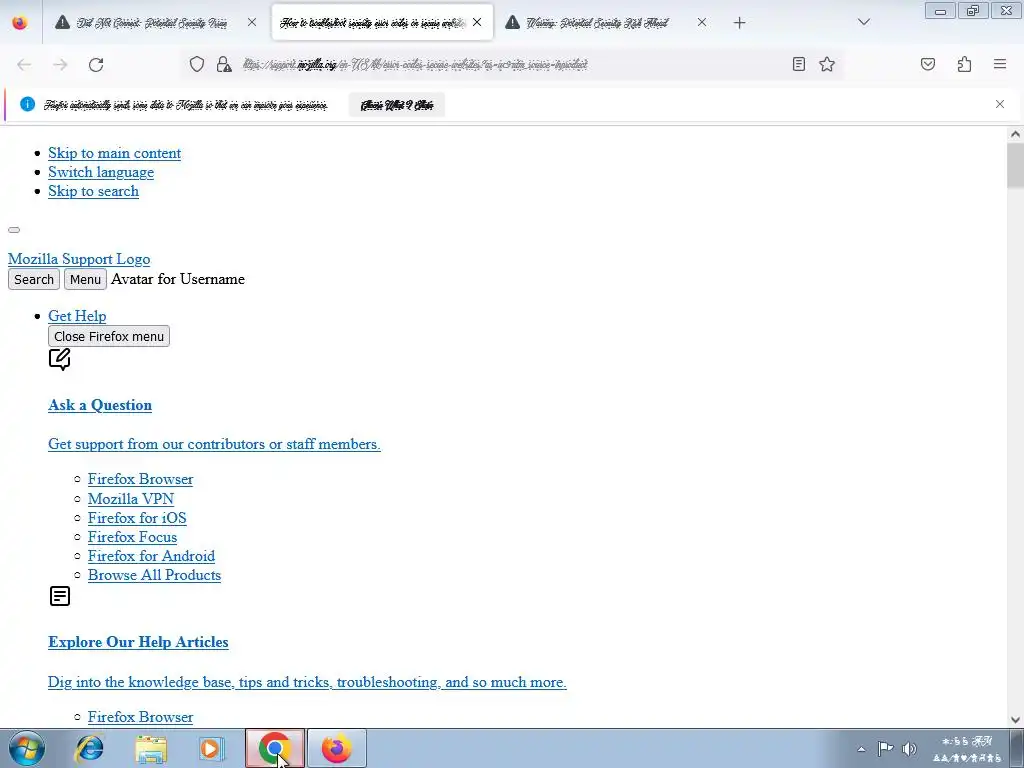This screenshot has width=1024, height=768.
Task: Launch Internet Explorer from taskbar
Action: coord(89,748)
